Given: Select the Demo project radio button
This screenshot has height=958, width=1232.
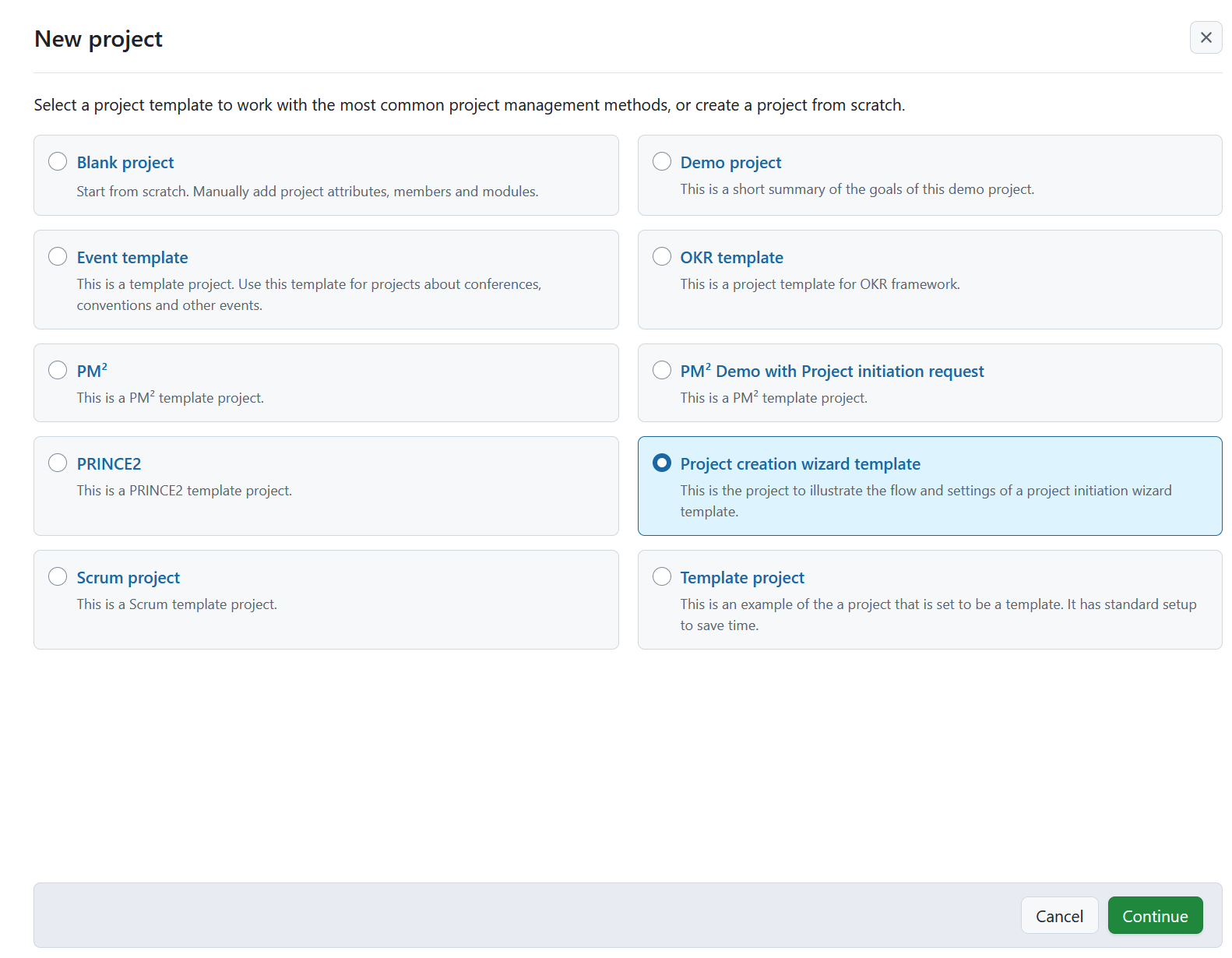Looking at the screenshot, I should [661, 161].
